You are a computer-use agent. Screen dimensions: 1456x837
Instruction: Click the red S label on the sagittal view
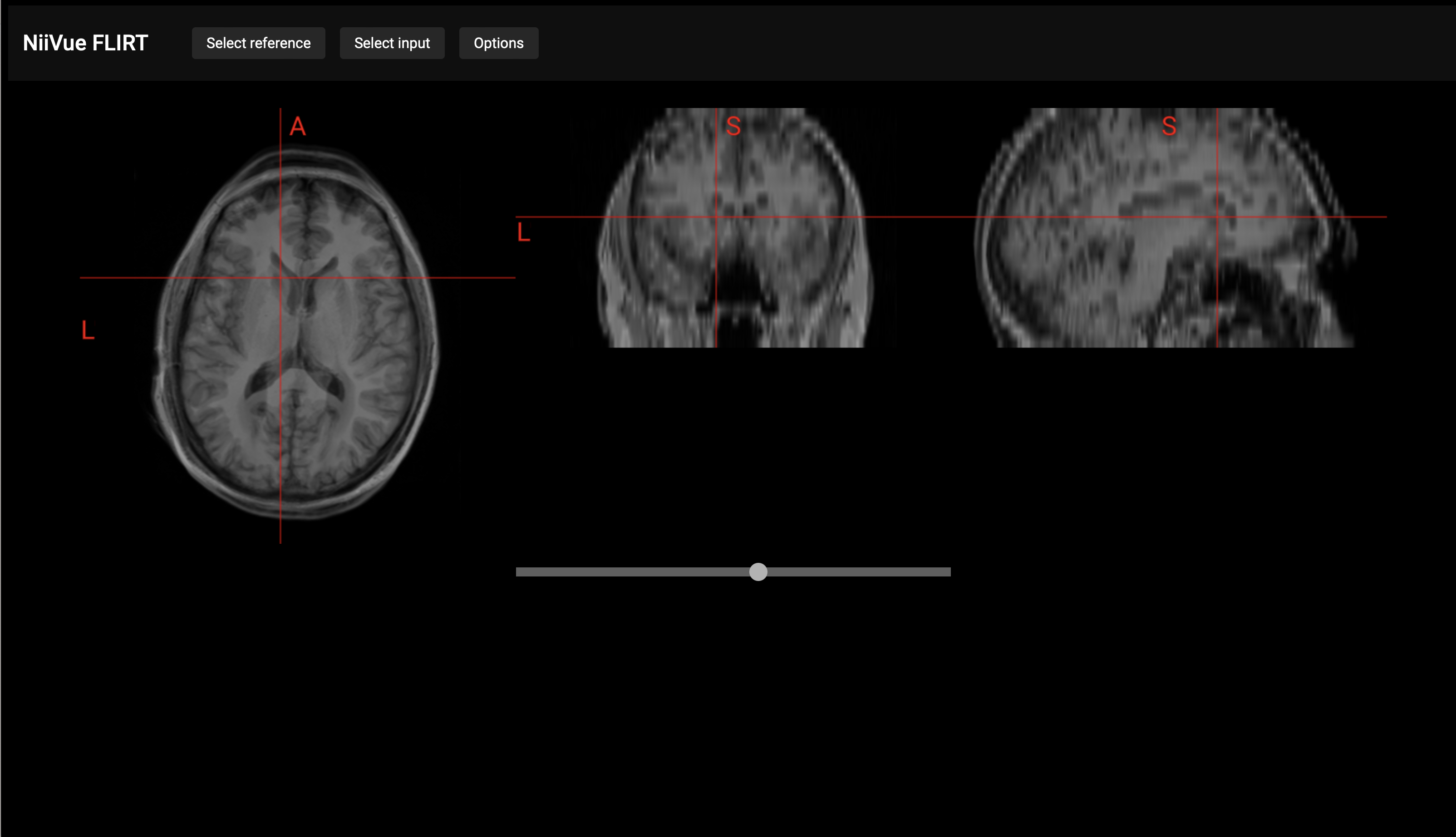[1169, 126]
